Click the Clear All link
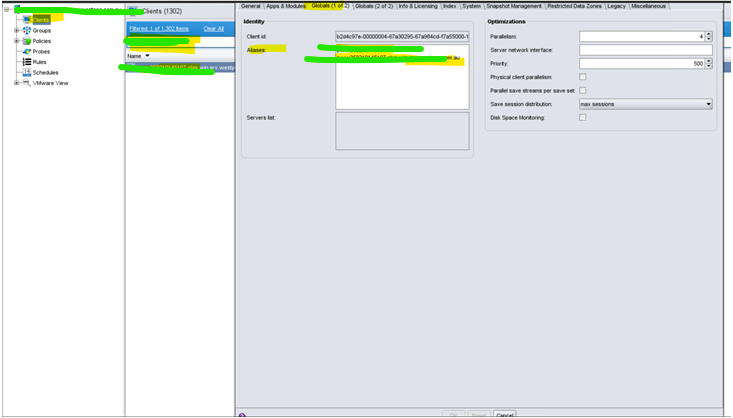Image resolution: width=733 pixels, height=418 pixels. pos(214,29)
